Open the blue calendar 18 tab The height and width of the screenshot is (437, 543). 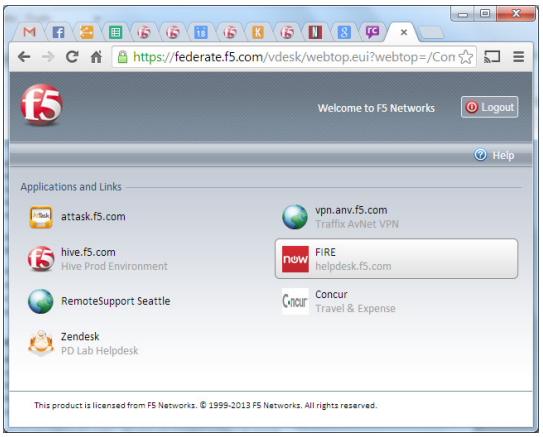[201, 32]
